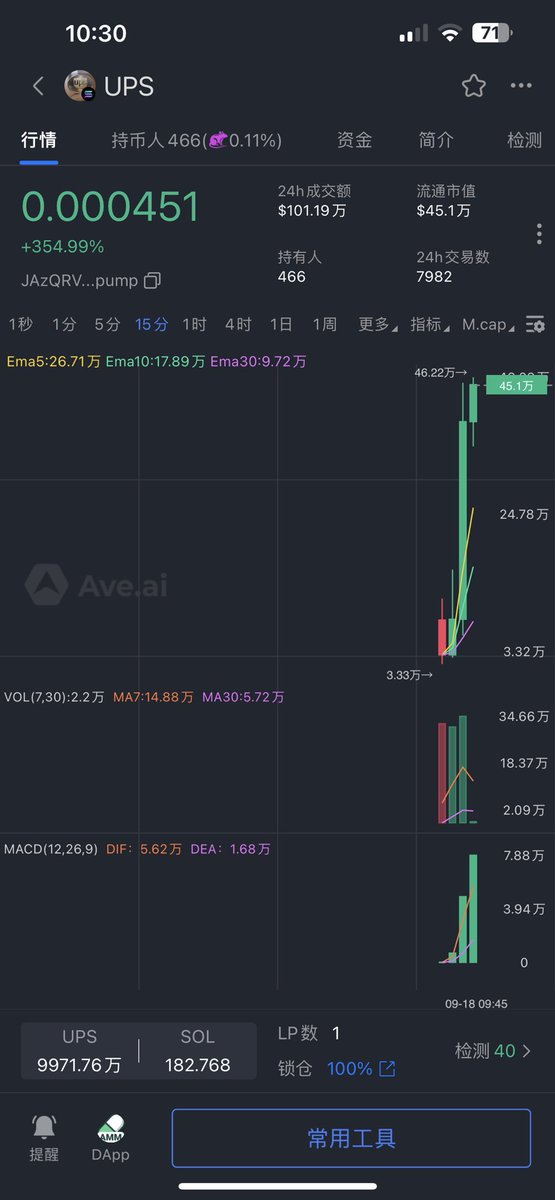Expand the 更多 timeframe dropdown
The width and height of the screenshot is (555, 1200).
click(377, 324)
